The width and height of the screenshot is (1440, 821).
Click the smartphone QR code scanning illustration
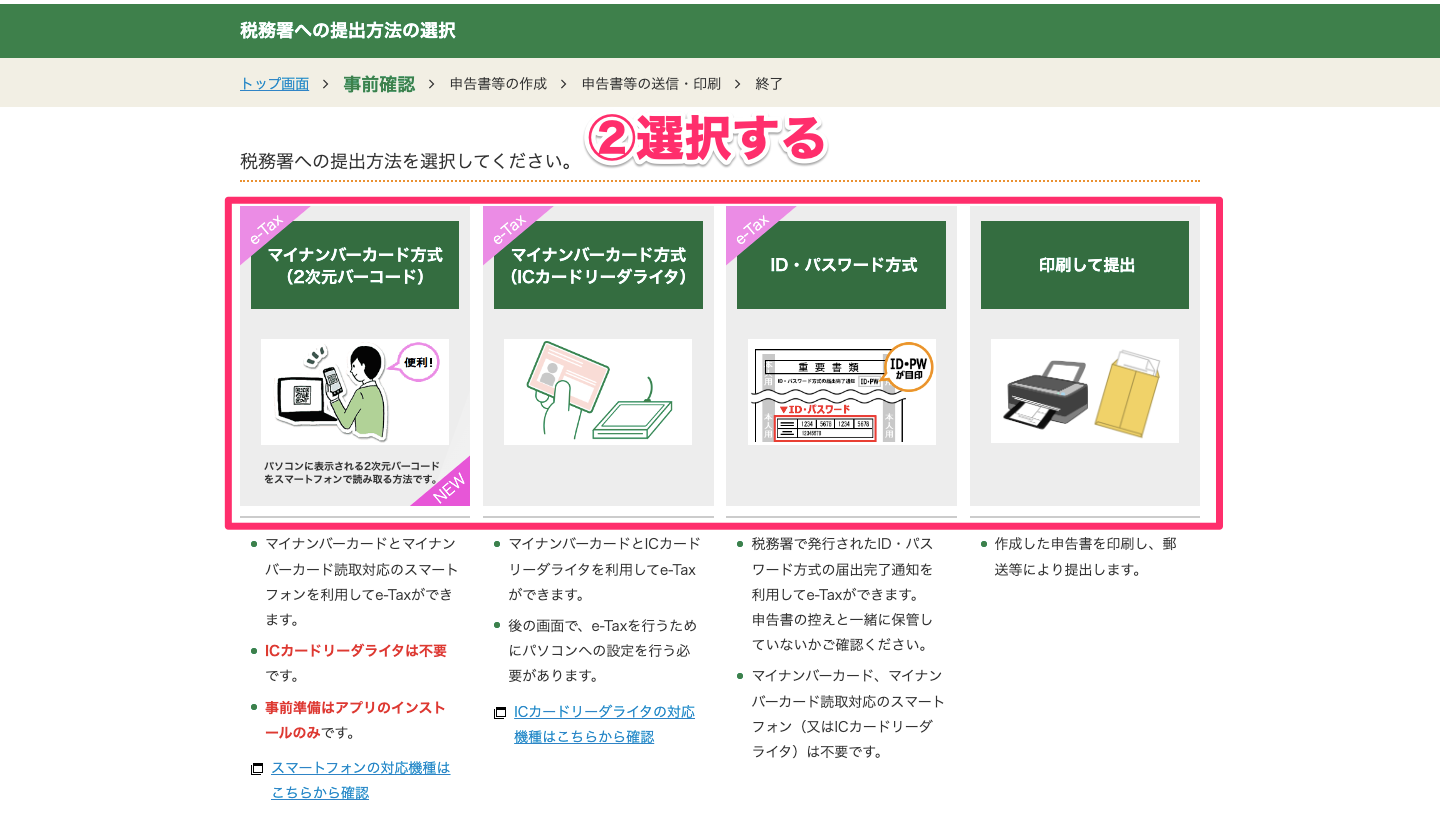[355, 392]
